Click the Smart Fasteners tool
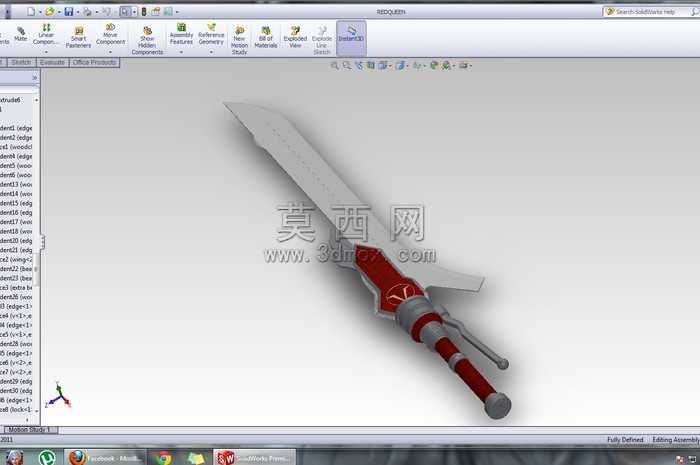 tap(78, 37)
